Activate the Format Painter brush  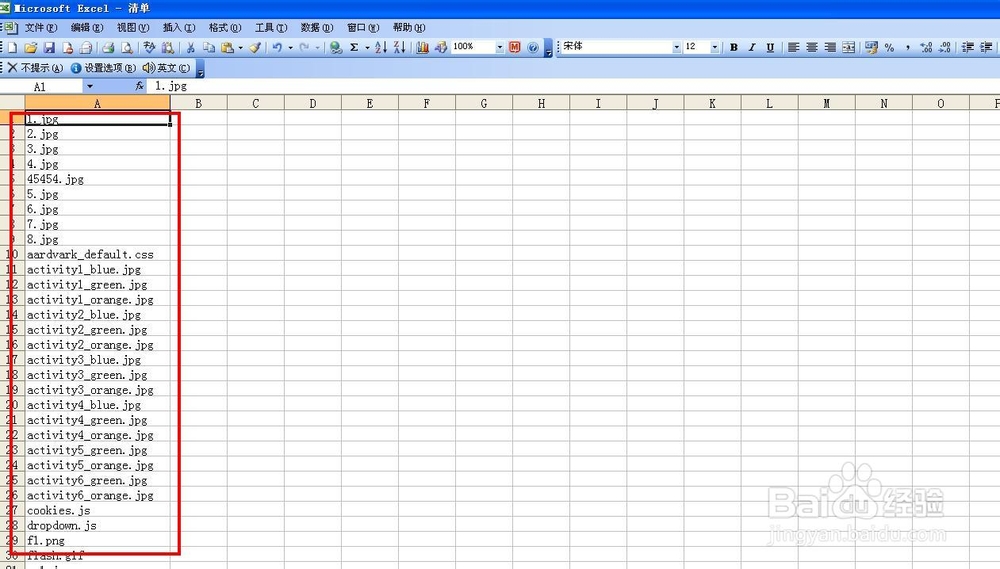255,47
